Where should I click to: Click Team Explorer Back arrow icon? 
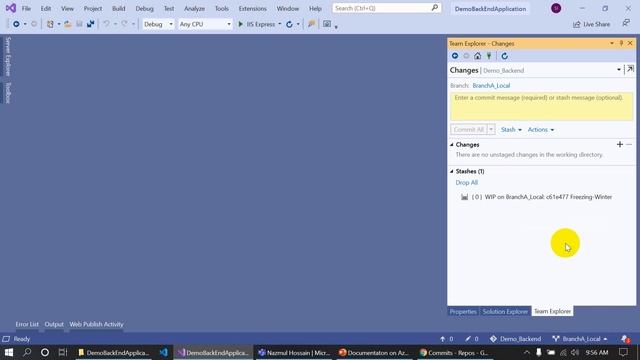click(x=455, y=56)
